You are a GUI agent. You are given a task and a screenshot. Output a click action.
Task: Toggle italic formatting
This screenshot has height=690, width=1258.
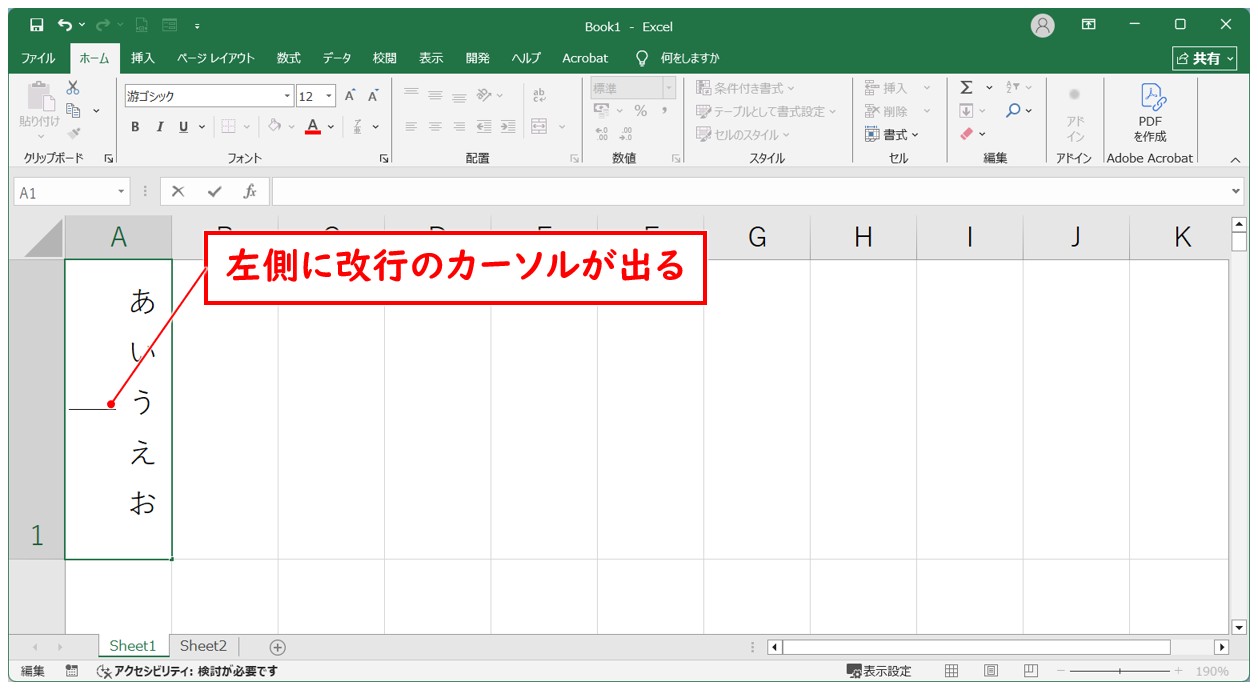click(160, 127)
